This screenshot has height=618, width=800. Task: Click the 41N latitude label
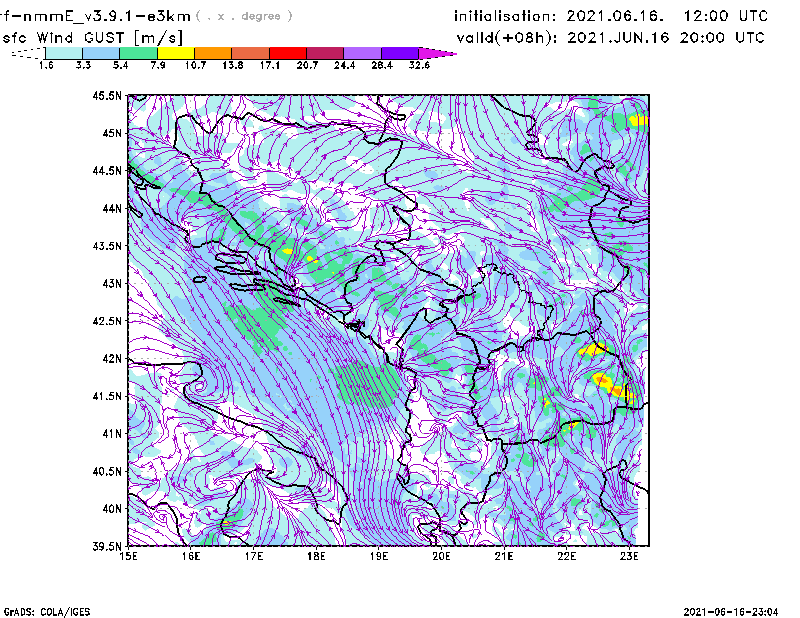point(112,433)
